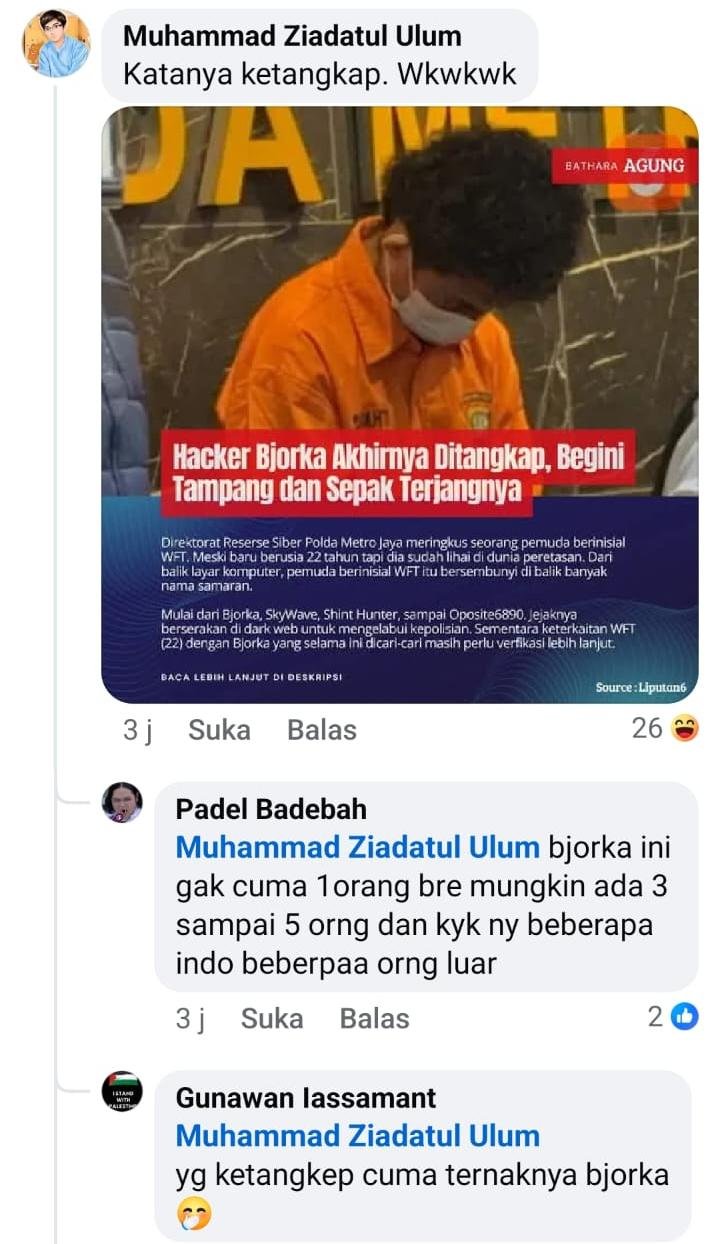Open the Muhammad Ziadatul Ulum commenter name
This screenshot has height=1244, width=720.
[292, 36]
